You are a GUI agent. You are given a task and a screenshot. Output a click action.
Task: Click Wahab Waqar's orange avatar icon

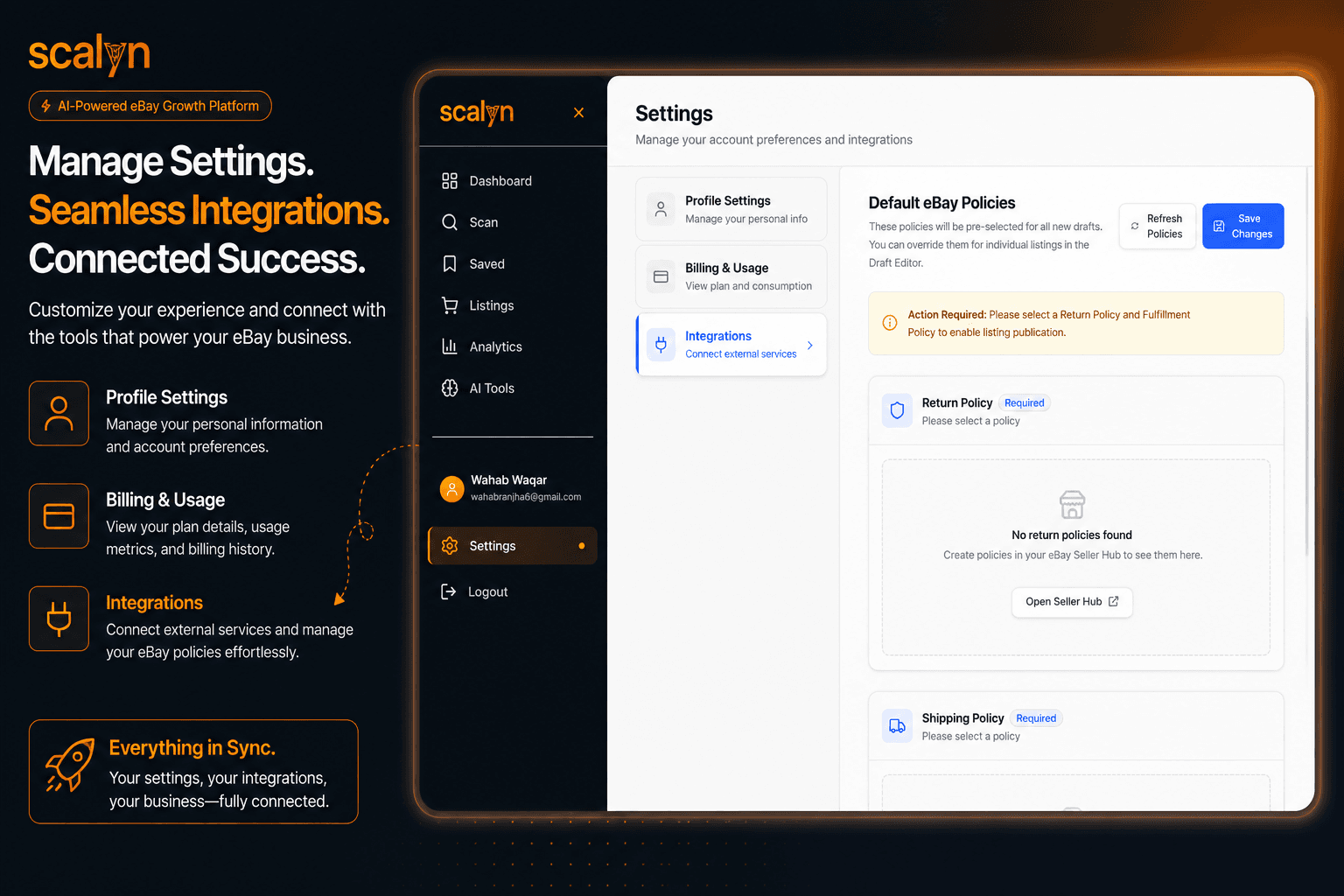451,488
